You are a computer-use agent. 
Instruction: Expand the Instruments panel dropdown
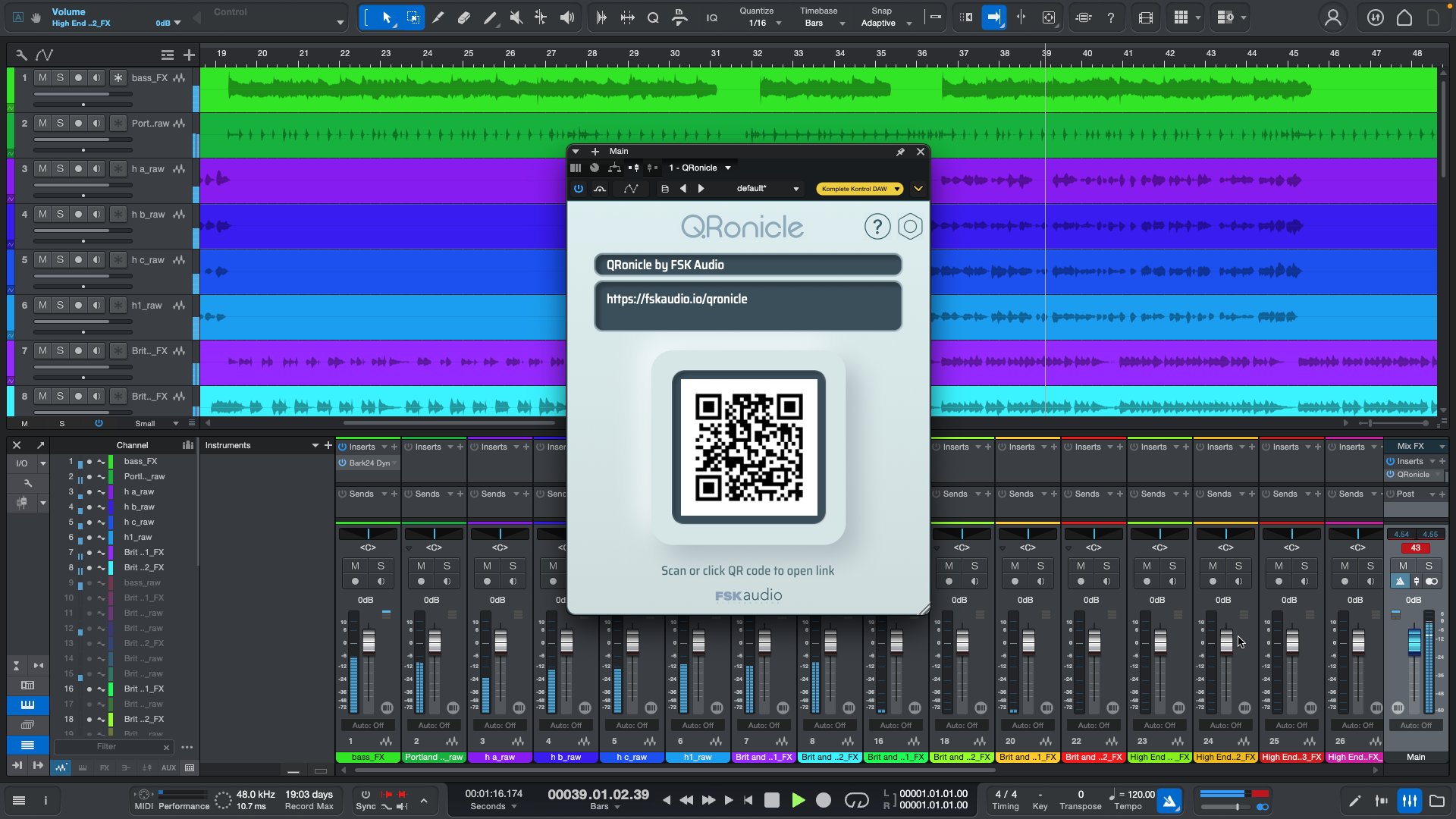coord(315,446)
